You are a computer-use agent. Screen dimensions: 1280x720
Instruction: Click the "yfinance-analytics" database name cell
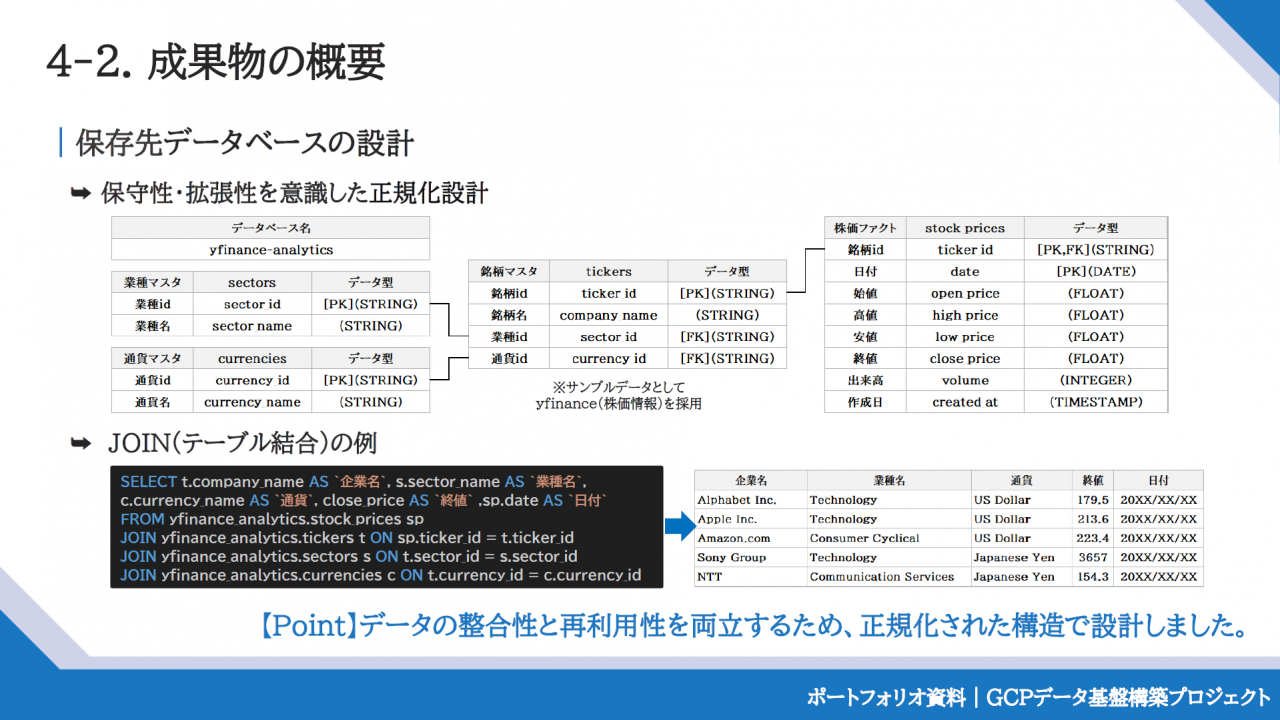pos(271,250)
